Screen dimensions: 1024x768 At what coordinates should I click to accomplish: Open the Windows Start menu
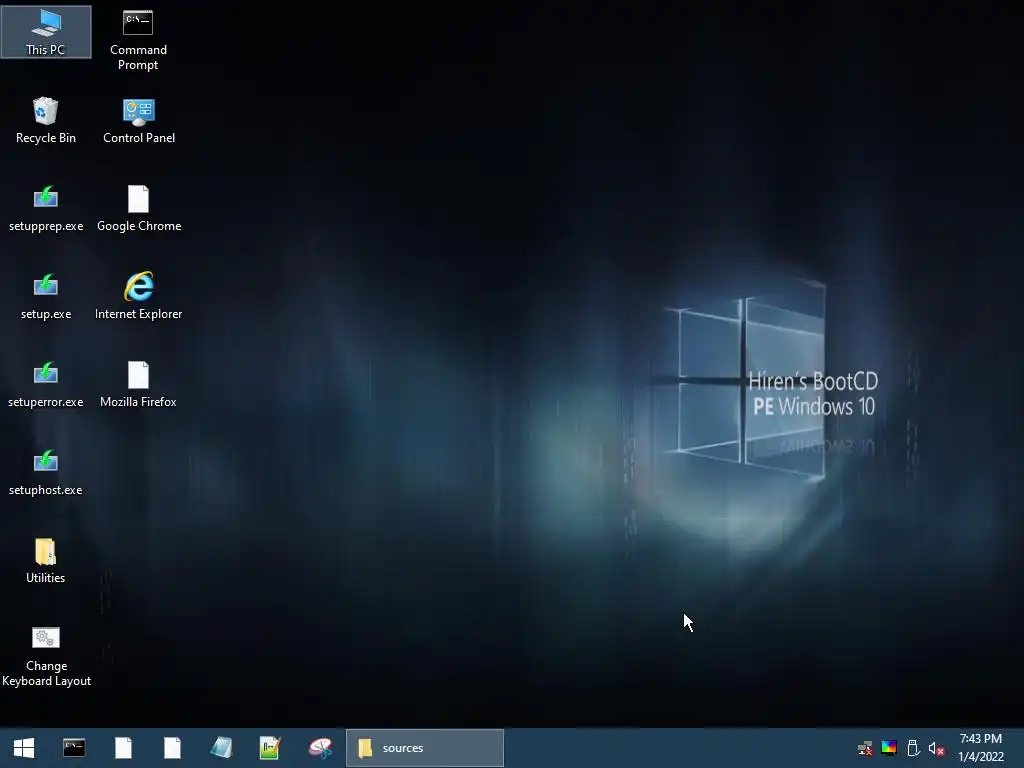coord(24,748)
